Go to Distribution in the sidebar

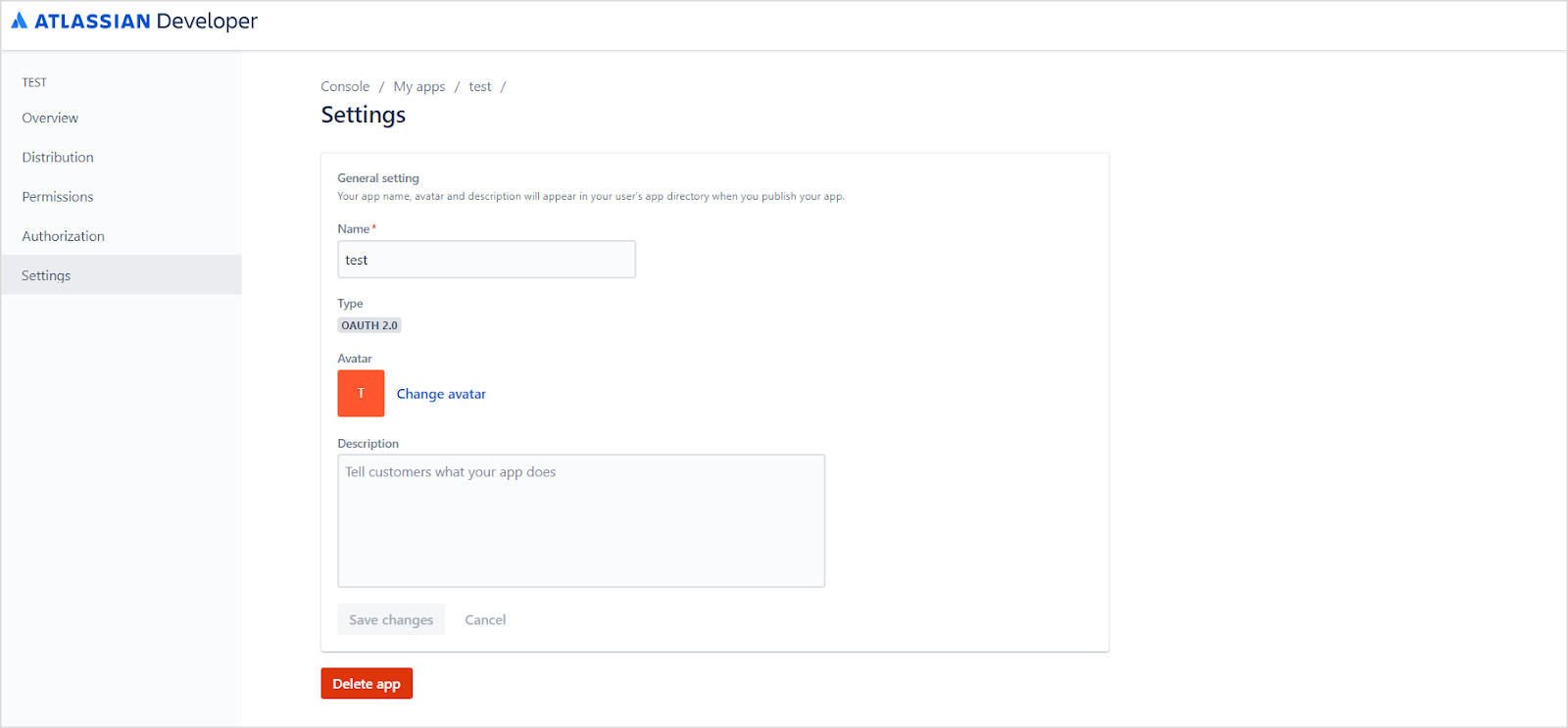tap(58, 157)
